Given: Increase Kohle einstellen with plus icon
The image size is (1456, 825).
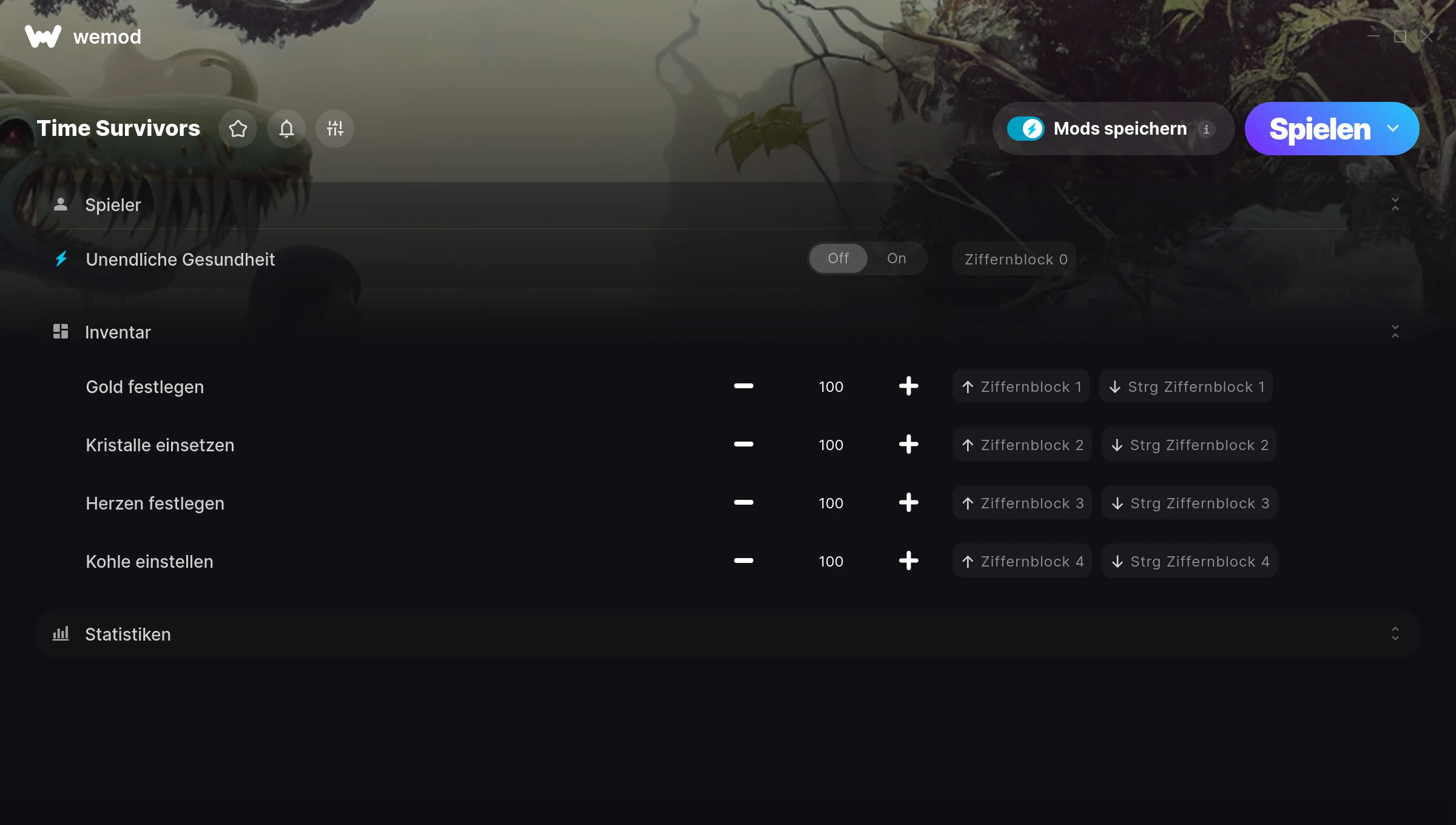Looking at the screenshot, I should pos(908,561).
